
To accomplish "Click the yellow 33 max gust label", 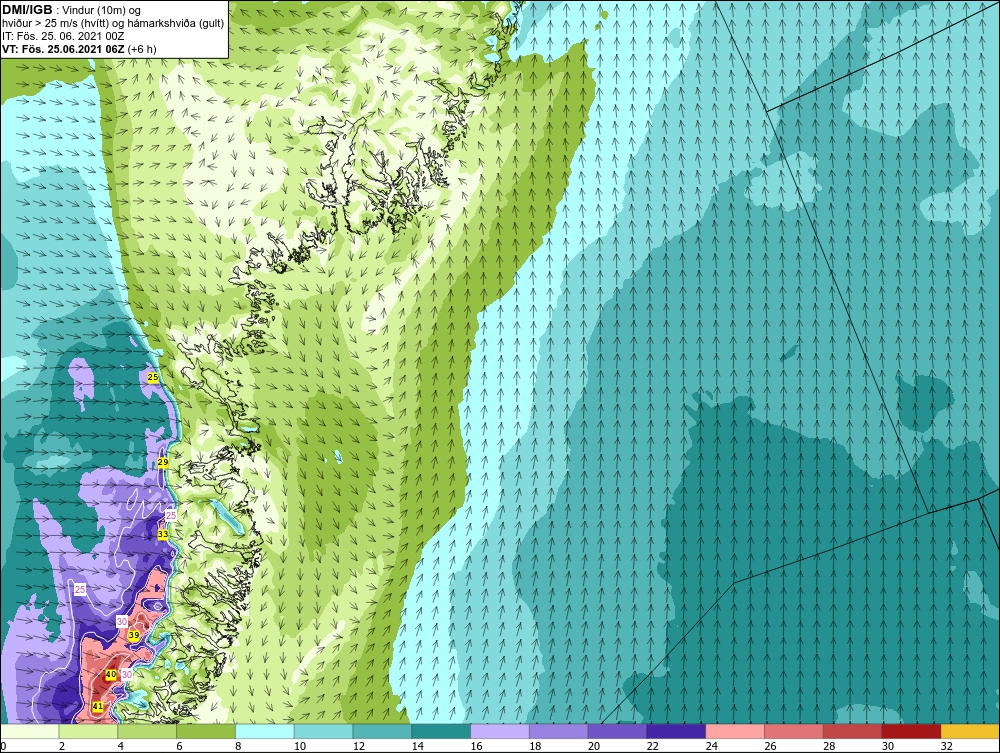I will 163,534.
